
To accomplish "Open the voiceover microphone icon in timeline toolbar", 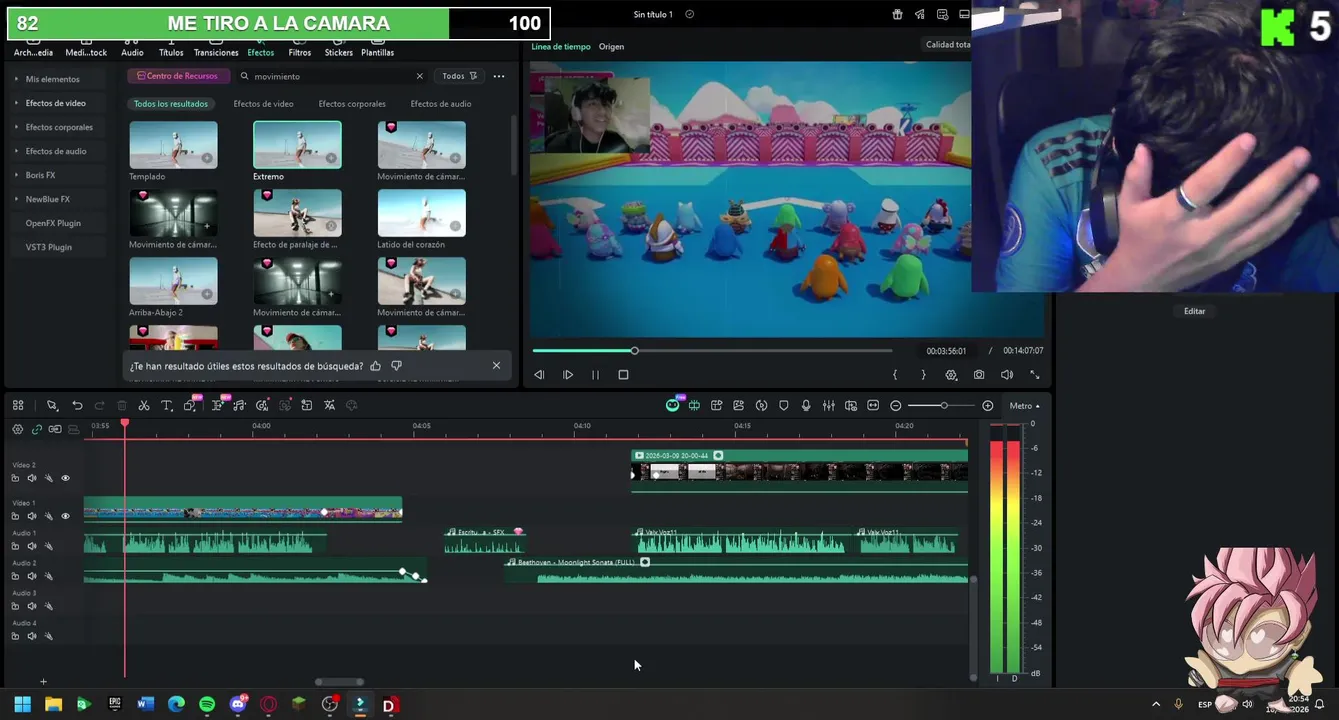I will (806, 405).
